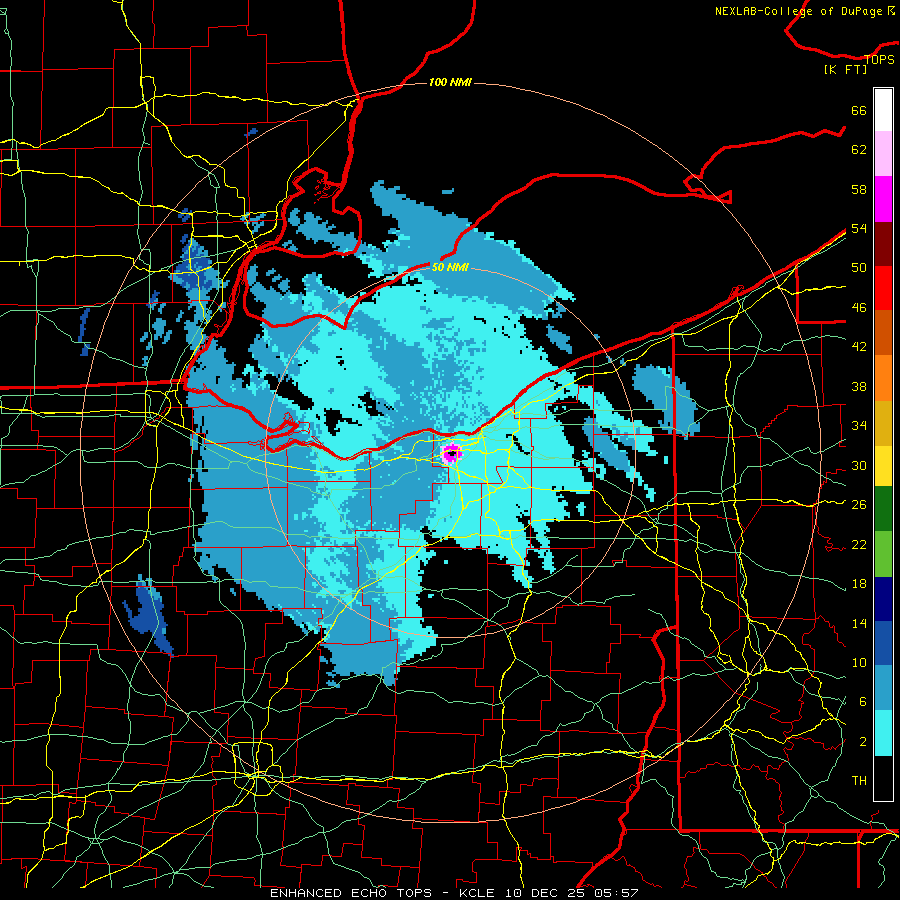Click legend value 66
The width and height of the screenshot is (900, 900).
[x=859, y=110]
